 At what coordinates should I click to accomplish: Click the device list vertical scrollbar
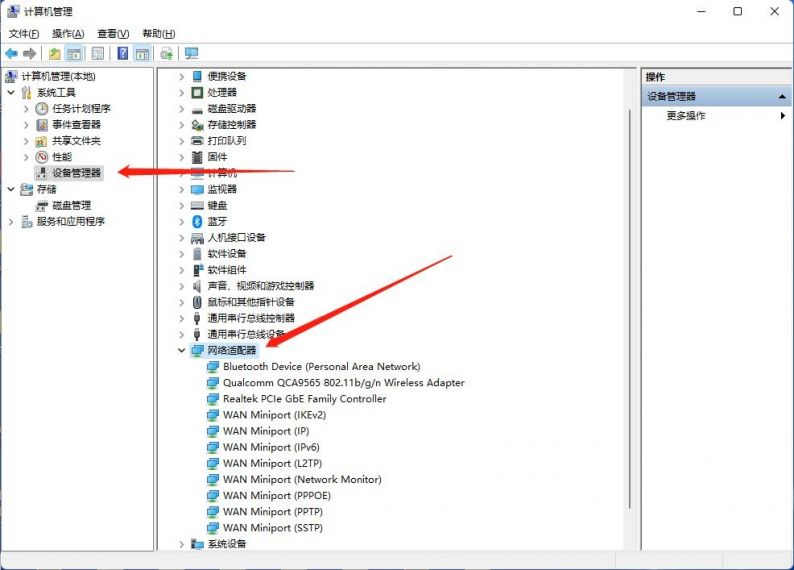[x=630, y=309]
